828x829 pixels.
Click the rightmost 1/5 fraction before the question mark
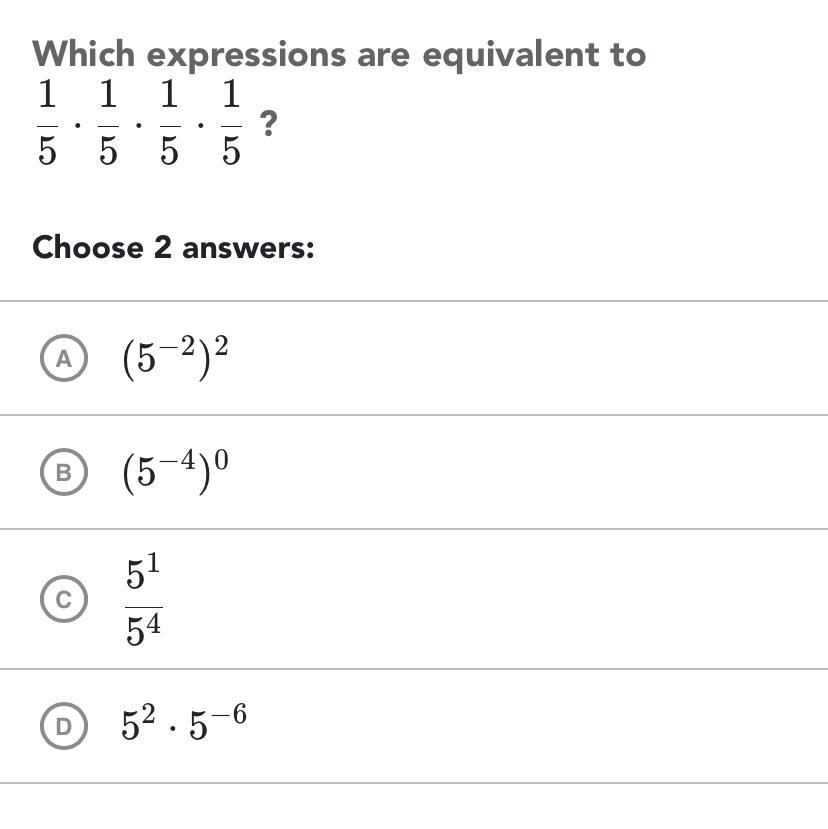tap(231, 122)
